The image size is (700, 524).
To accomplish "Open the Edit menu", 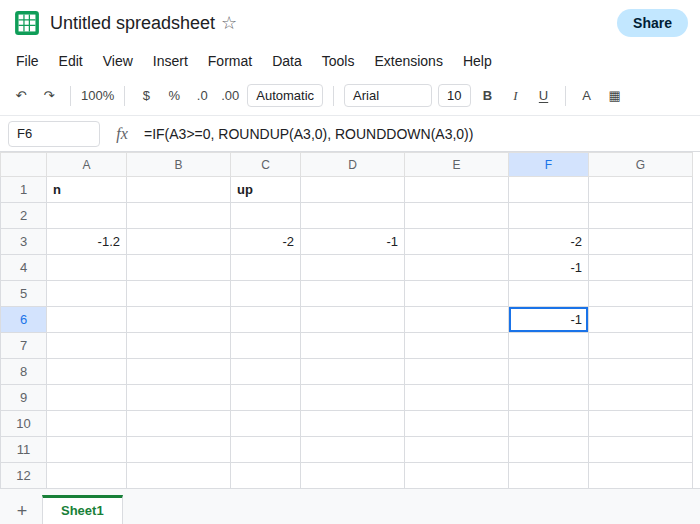I will pyautogui.click(x=71, y=61).
